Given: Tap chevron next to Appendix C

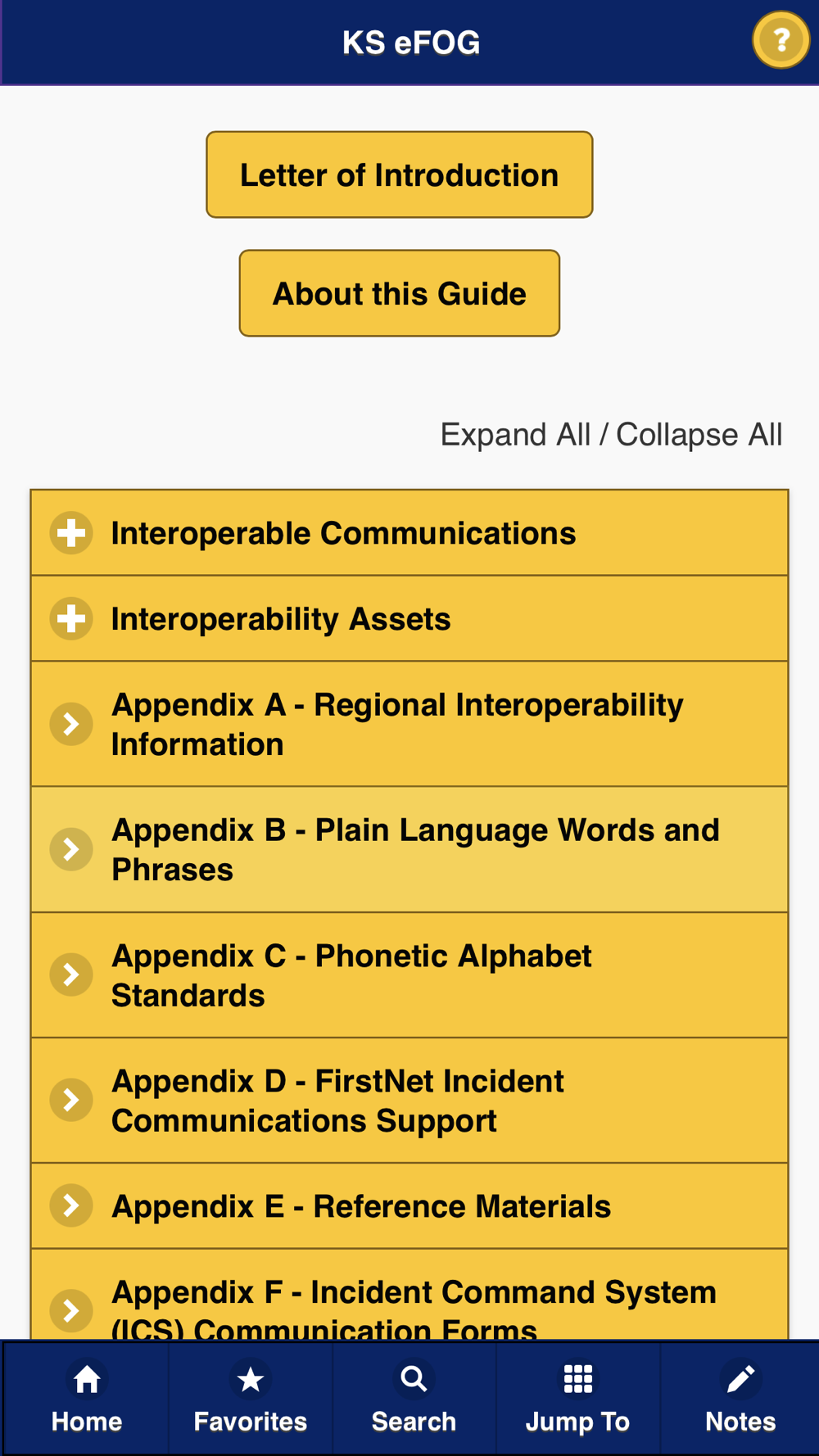Looking at the screenshot, I should pos(71,974).
